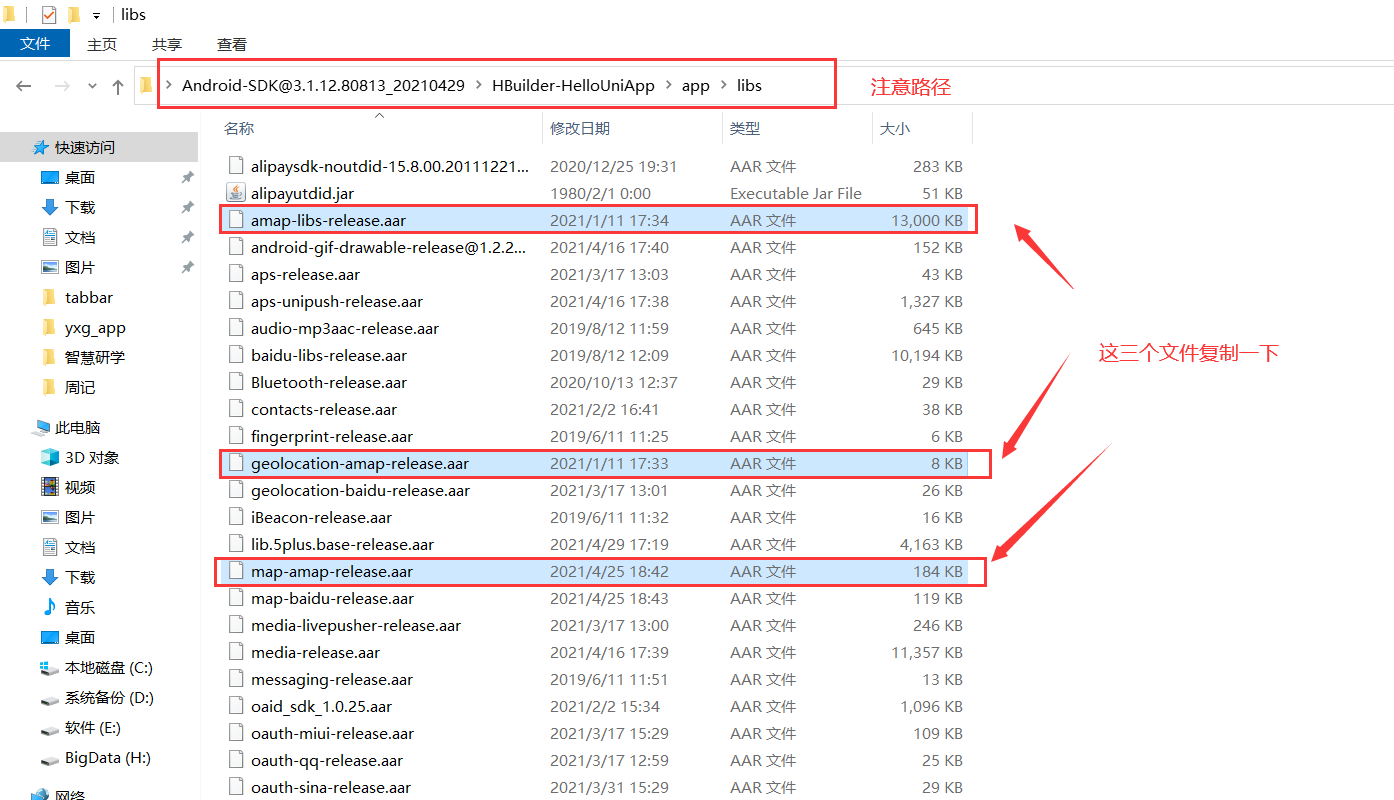
Task: Open pinned 桌面 under quick access
Action: (x=80, y=177)
